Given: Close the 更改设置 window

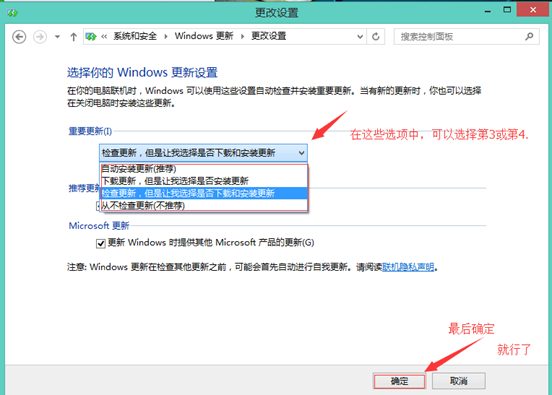Looking at the screenshot, I should coord(533,10).
